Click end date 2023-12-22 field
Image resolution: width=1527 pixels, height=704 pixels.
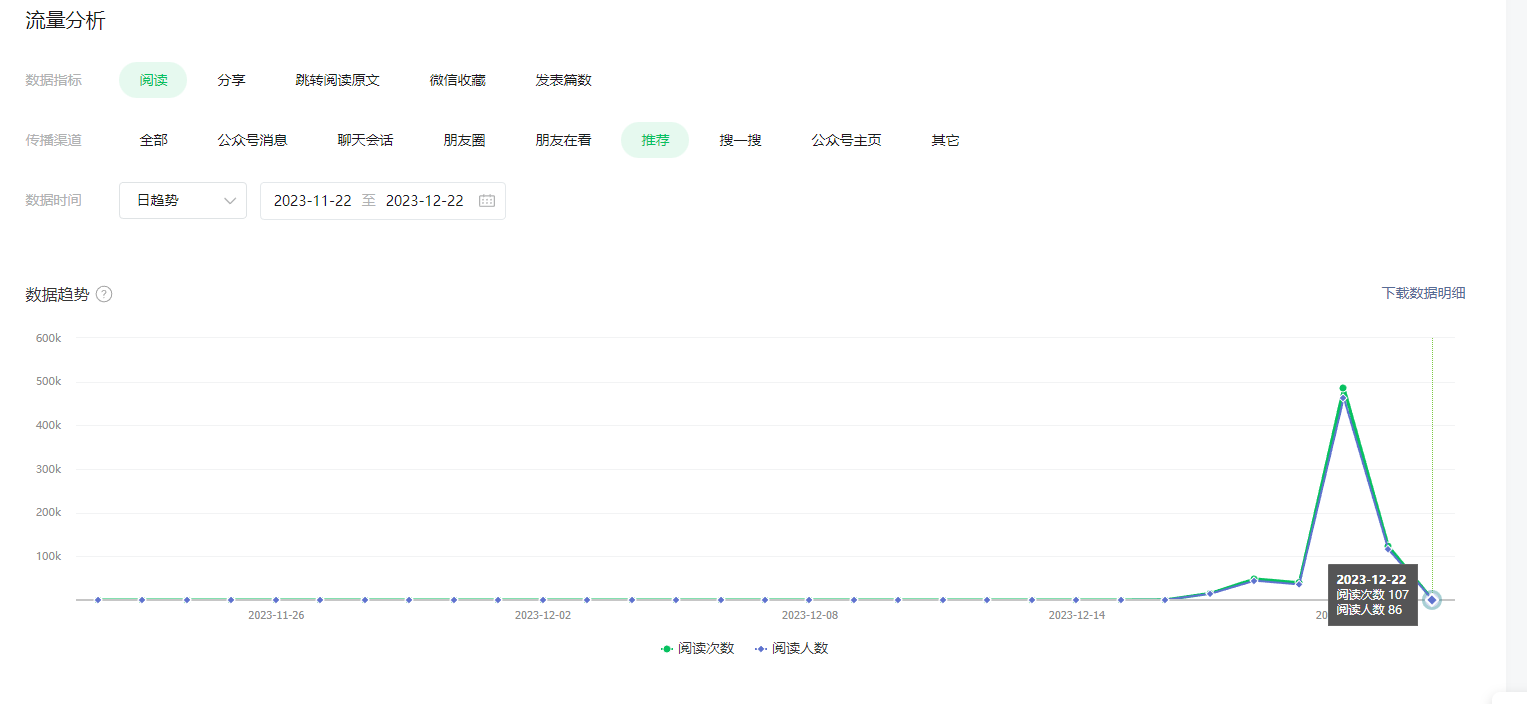click(424, 200)
